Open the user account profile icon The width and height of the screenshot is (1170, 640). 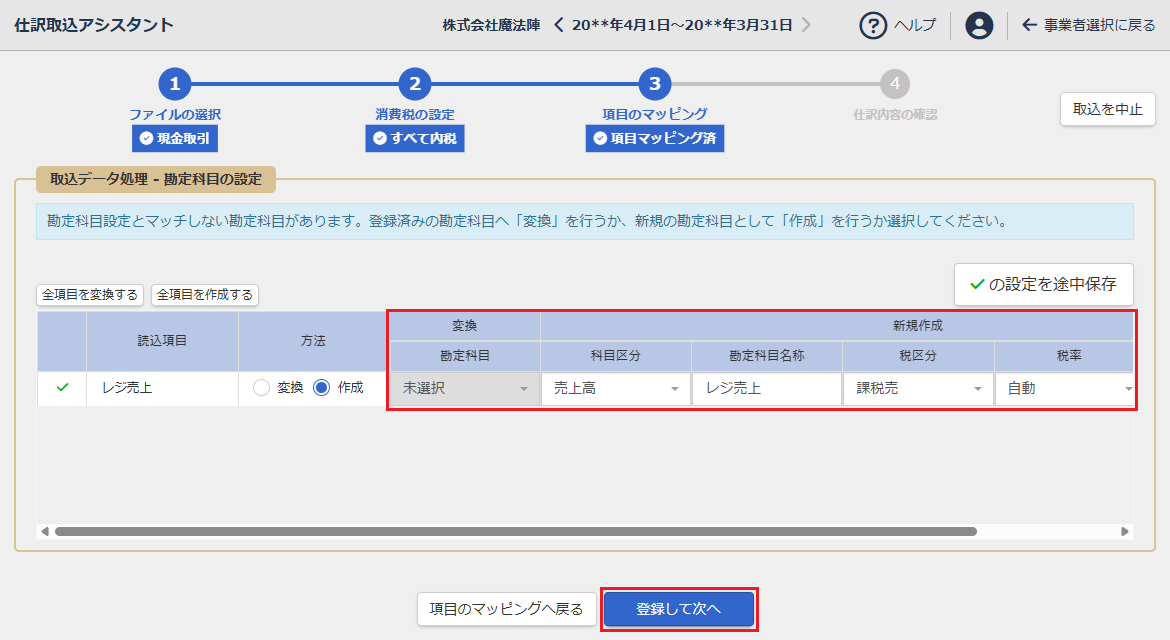point(979,25)
